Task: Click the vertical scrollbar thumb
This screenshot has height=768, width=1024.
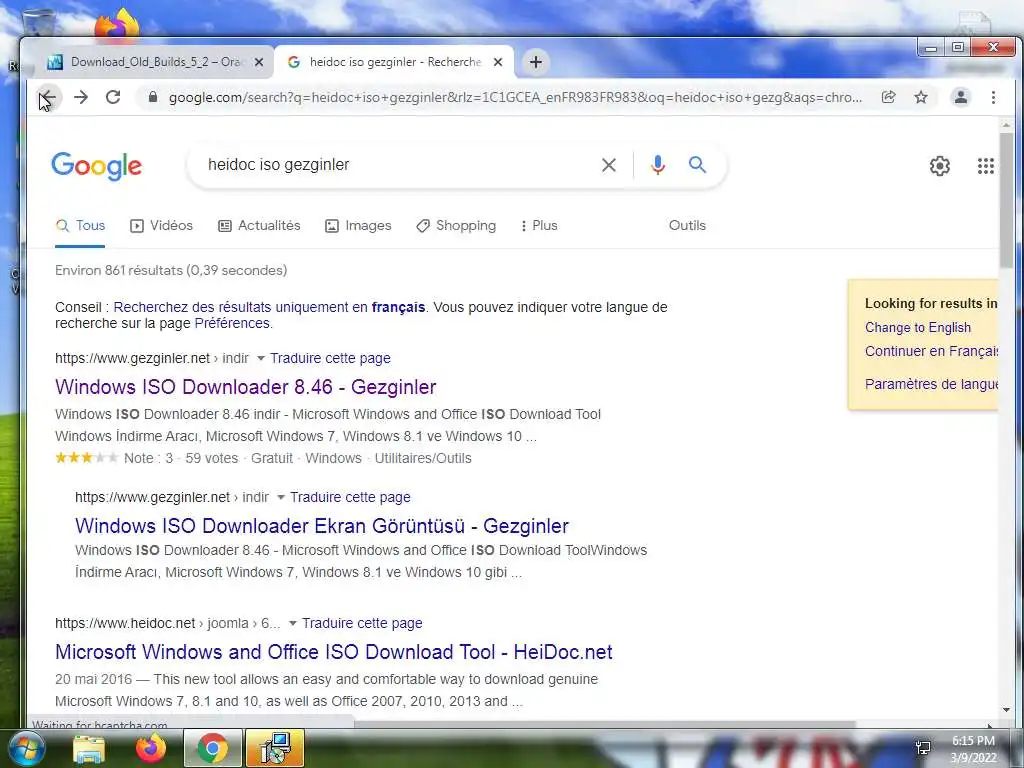Action: [x=1006, y=199]
